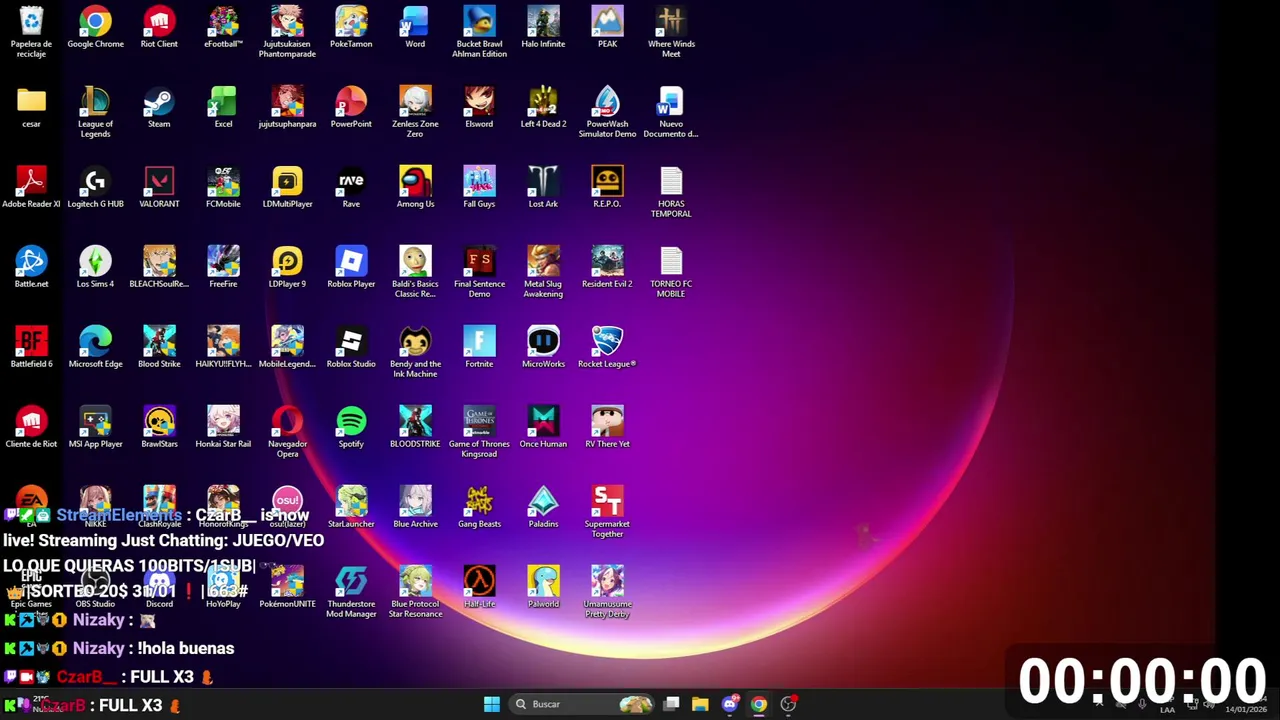
Task: Select the Final Sentence Demo icon
Action: click(x=479, y=271)
